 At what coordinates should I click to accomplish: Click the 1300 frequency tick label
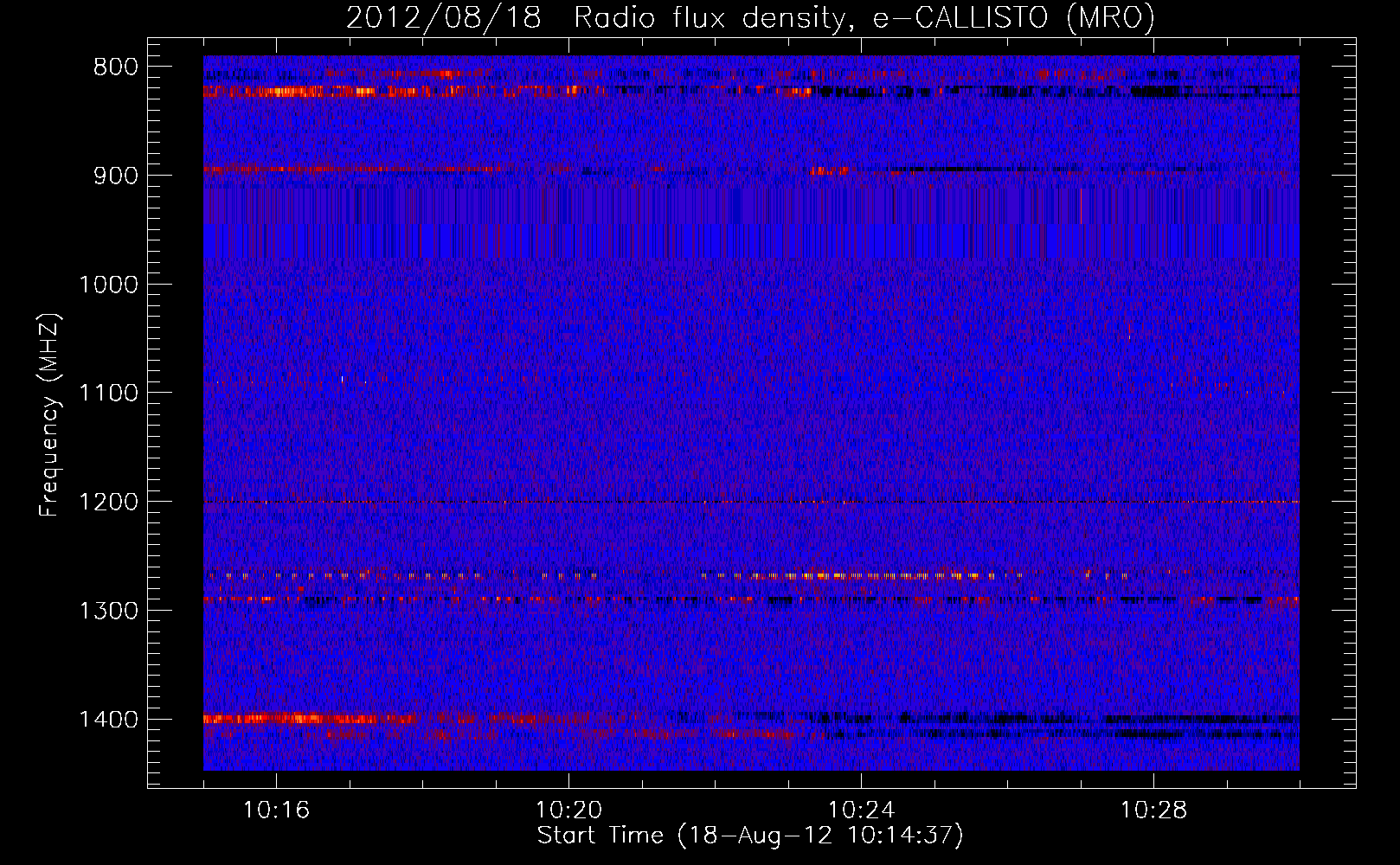[x=108, y=611]
